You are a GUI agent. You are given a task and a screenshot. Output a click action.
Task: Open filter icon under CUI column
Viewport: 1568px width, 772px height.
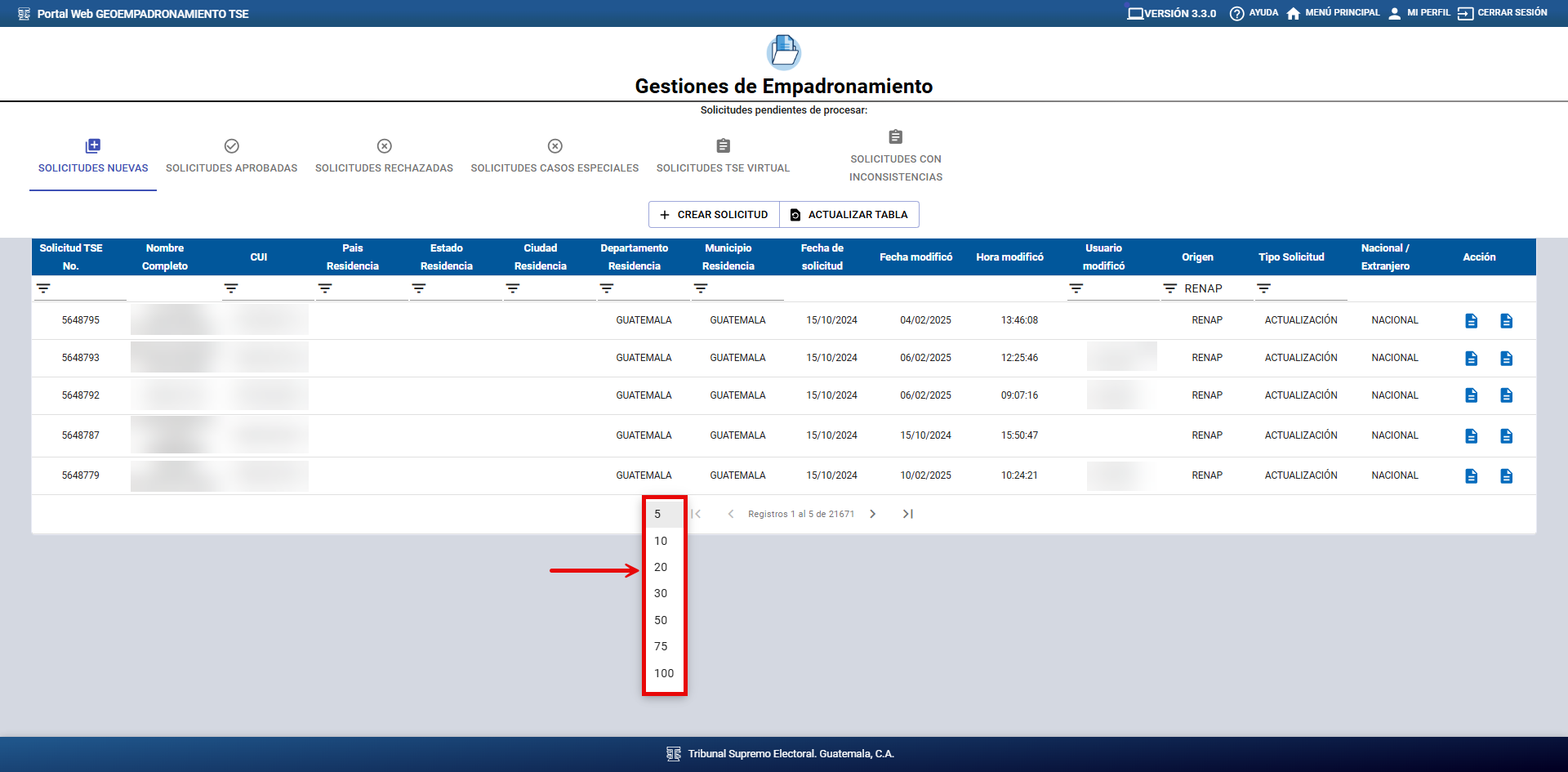[231, 288]
